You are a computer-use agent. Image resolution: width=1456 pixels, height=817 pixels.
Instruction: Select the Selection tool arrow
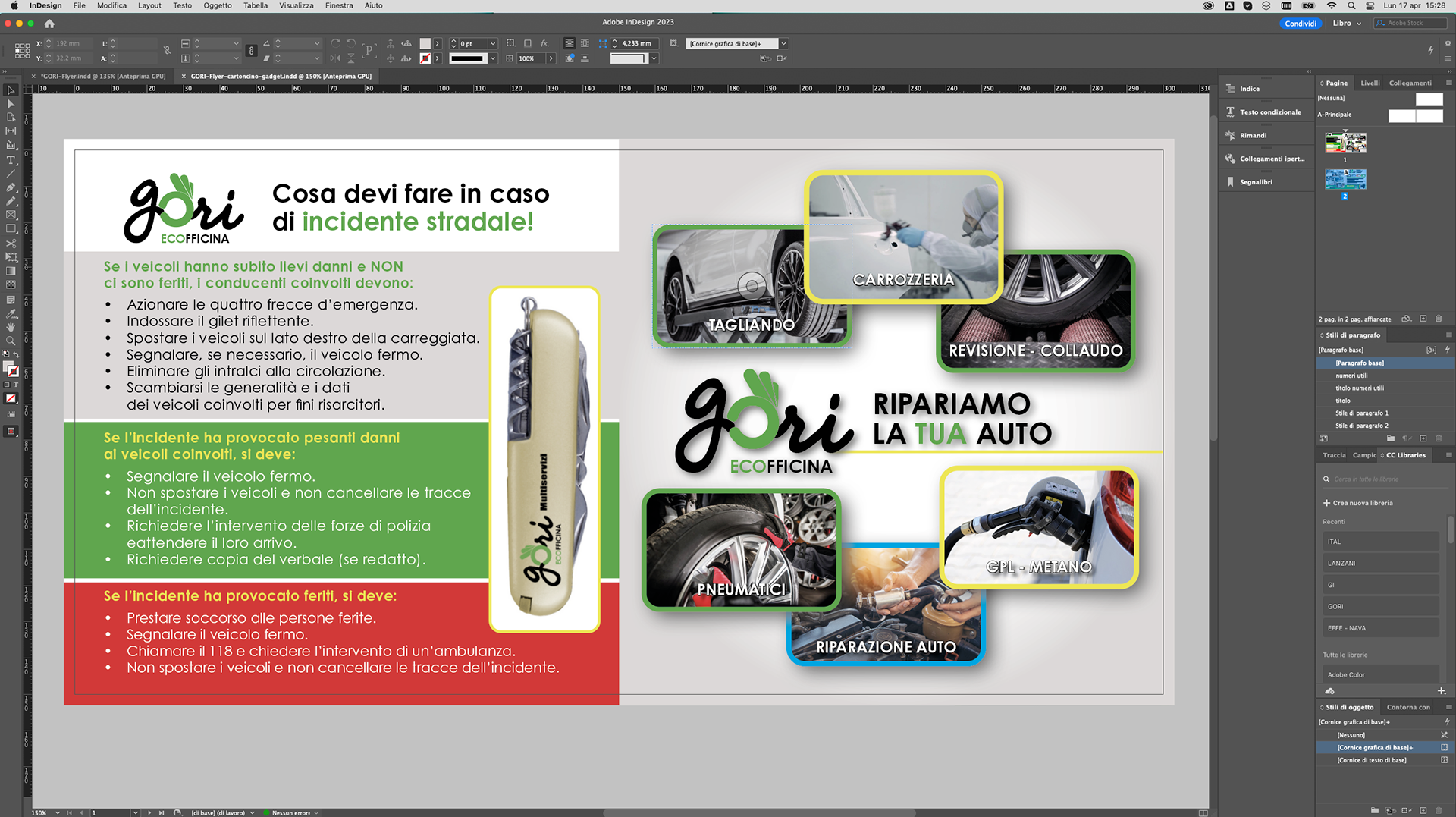11,90
